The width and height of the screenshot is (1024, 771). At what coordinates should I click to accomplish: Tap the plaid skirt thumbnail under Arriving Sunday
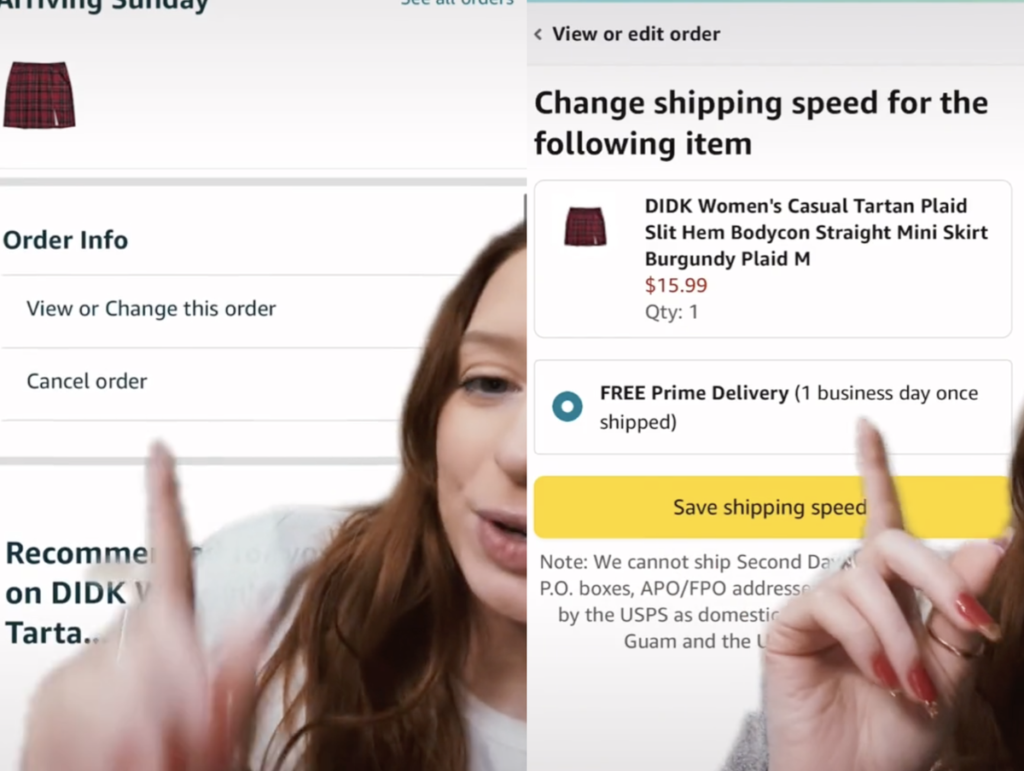(40, 95)
